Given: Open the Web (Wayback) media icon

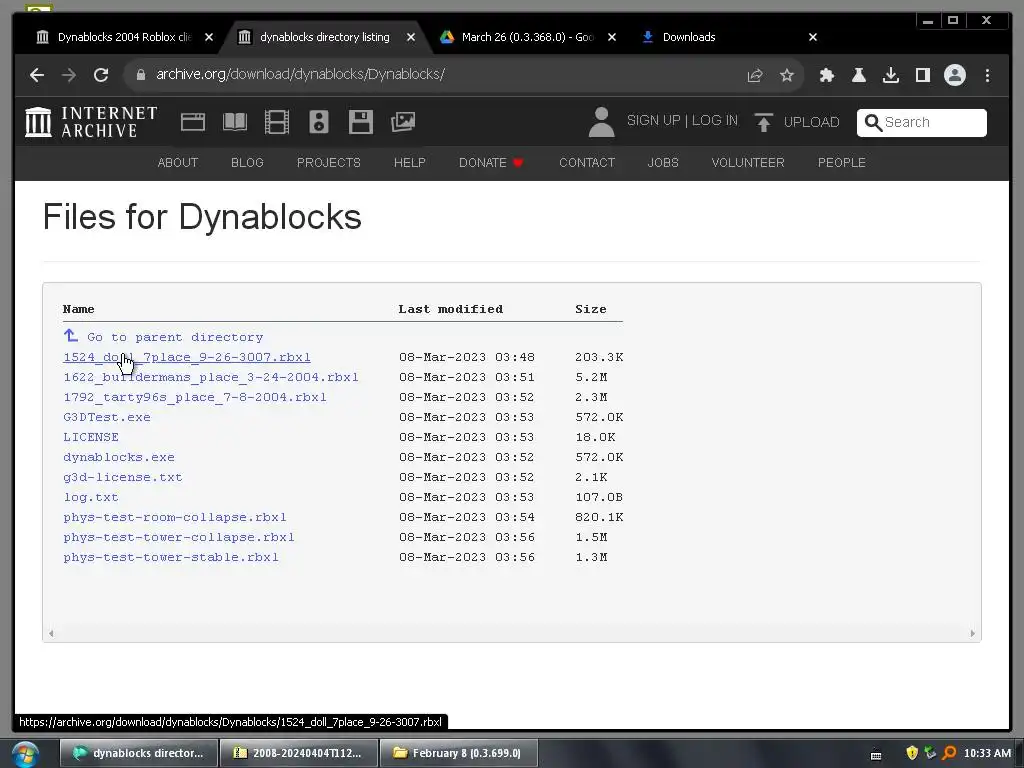Looking at the screenshot, I should click(193, 122).
